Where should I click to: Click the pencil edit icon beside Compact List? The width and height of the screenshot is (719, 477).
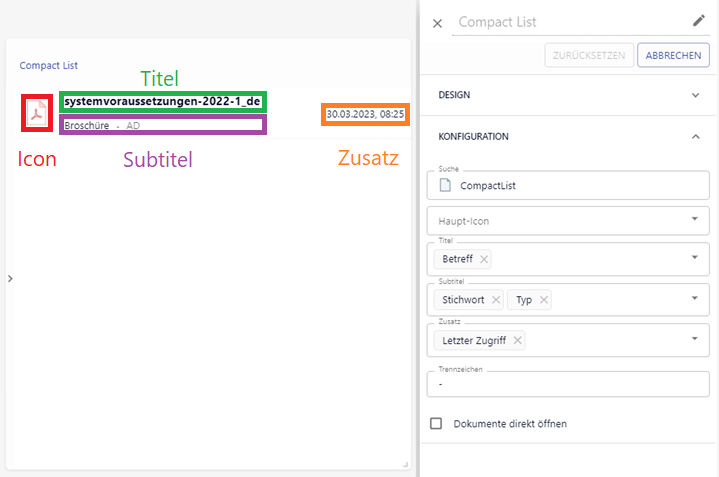698,21
